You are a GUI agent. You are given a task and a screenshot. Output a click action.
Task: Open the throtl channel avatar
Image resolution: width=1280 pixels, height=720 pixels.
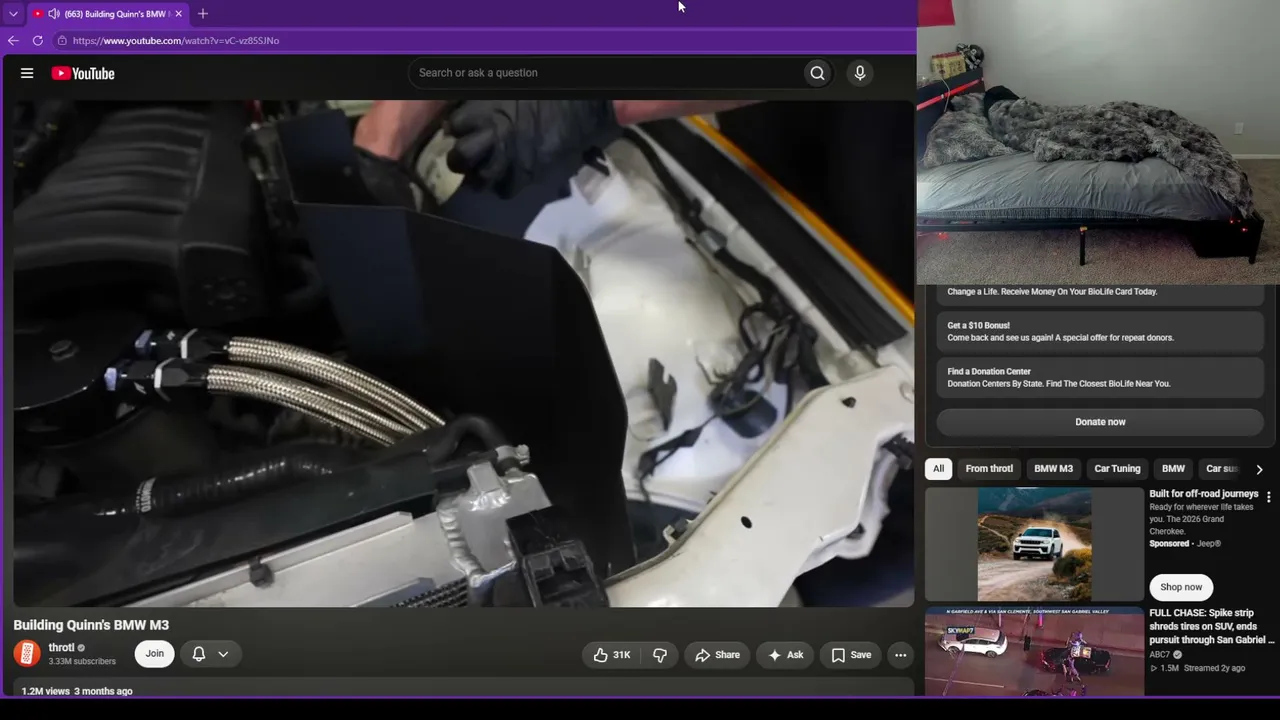tap(27, 654)
